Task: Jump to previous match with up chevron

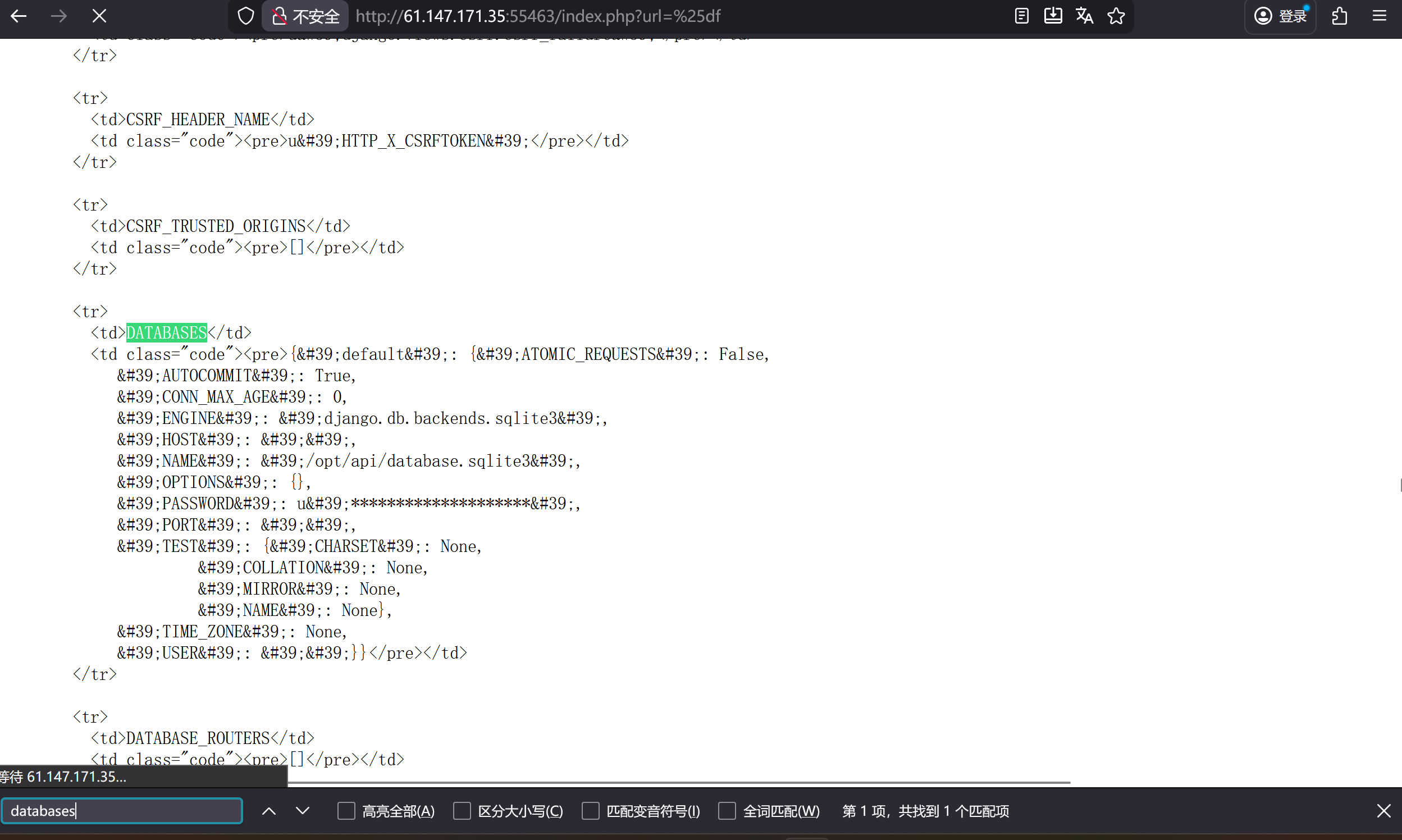Action: [269, 811]
